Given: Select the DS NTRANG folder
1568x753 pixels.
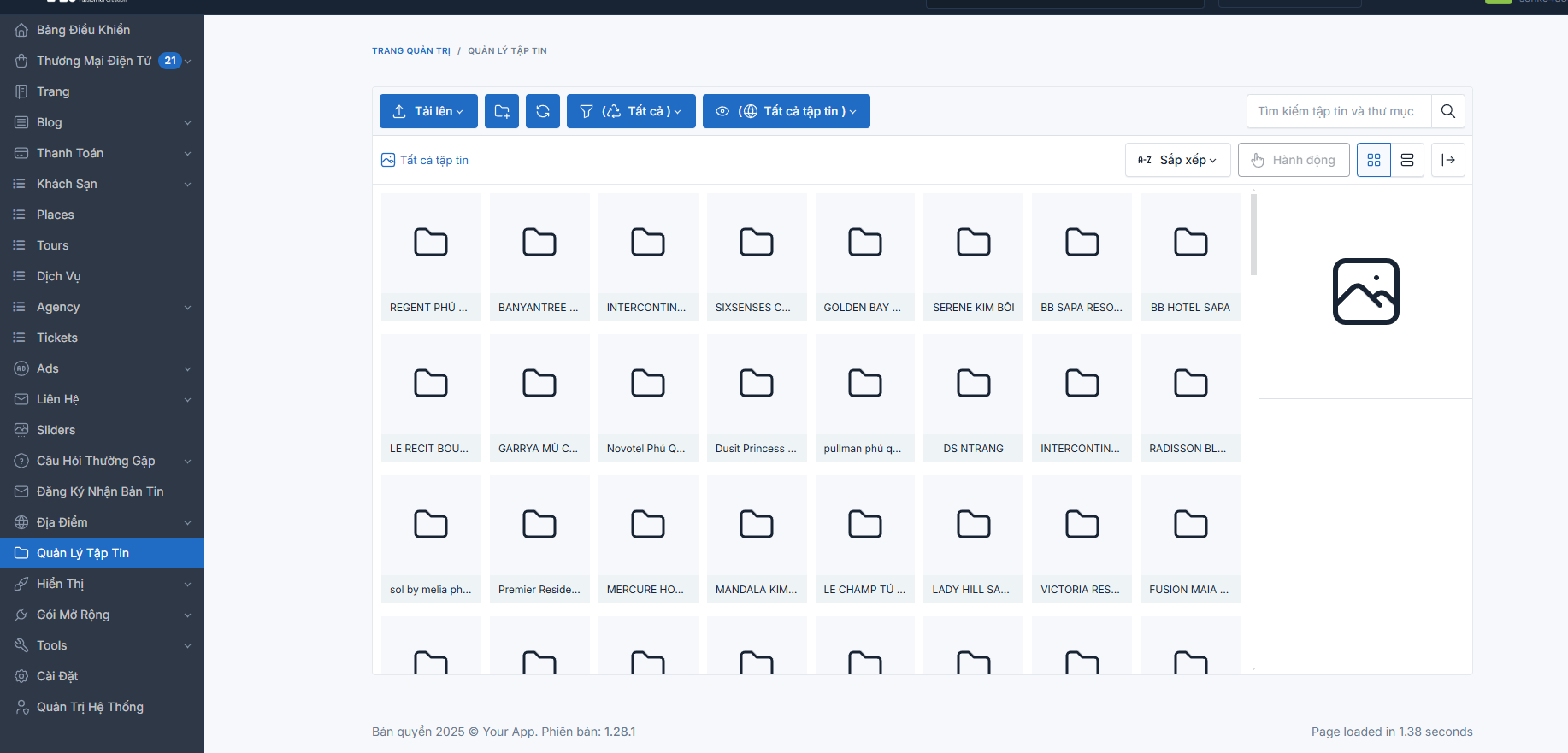Looking at the screenshot, I should click(x=974, y=398).
